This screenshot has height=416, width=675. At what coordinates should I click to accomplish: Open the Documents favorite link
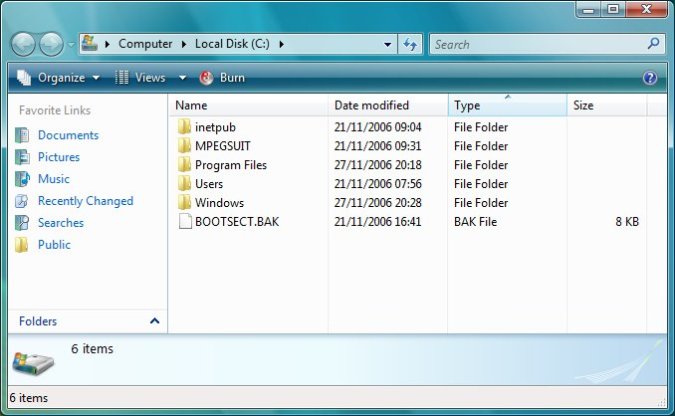(x=68, y=135)
